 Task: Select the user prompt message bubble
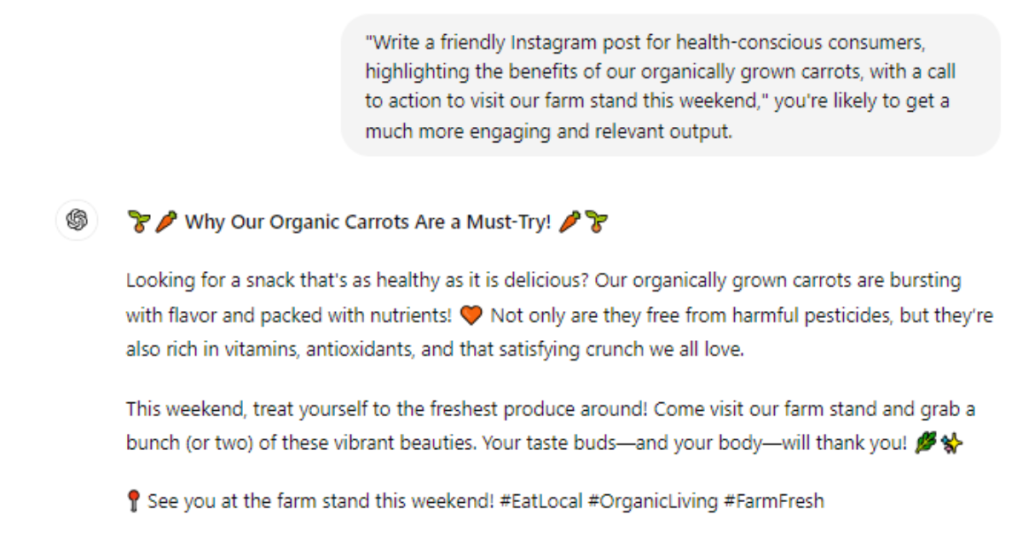(670, 86)
